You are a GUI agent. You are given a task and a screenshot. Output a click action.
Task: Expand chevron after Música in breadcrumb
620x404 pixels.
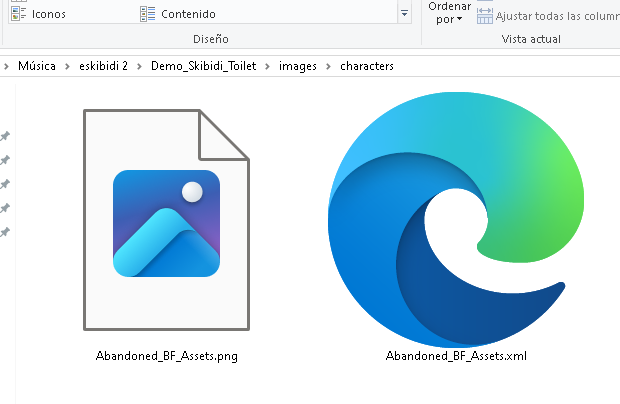coord(67,66)
